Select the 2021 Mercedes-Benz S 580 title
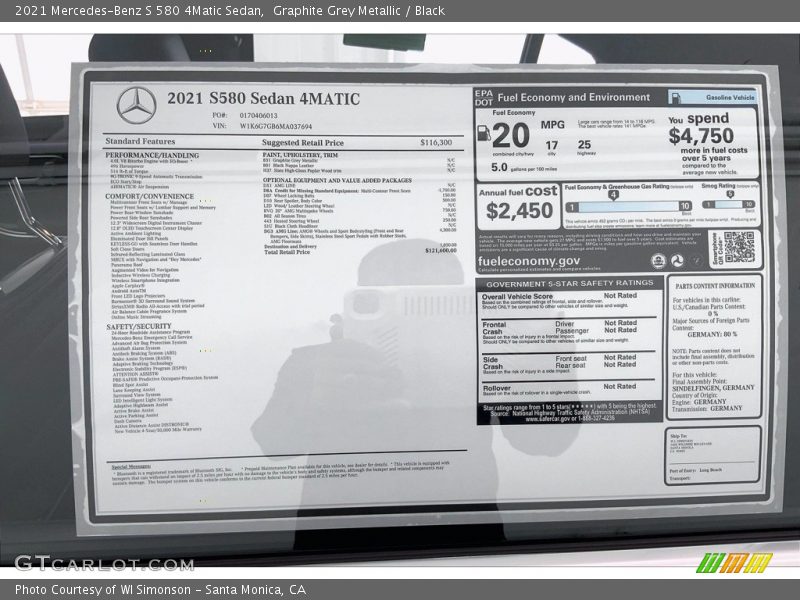The width and height of the screenshot is (800, 600). coord(130,9)
